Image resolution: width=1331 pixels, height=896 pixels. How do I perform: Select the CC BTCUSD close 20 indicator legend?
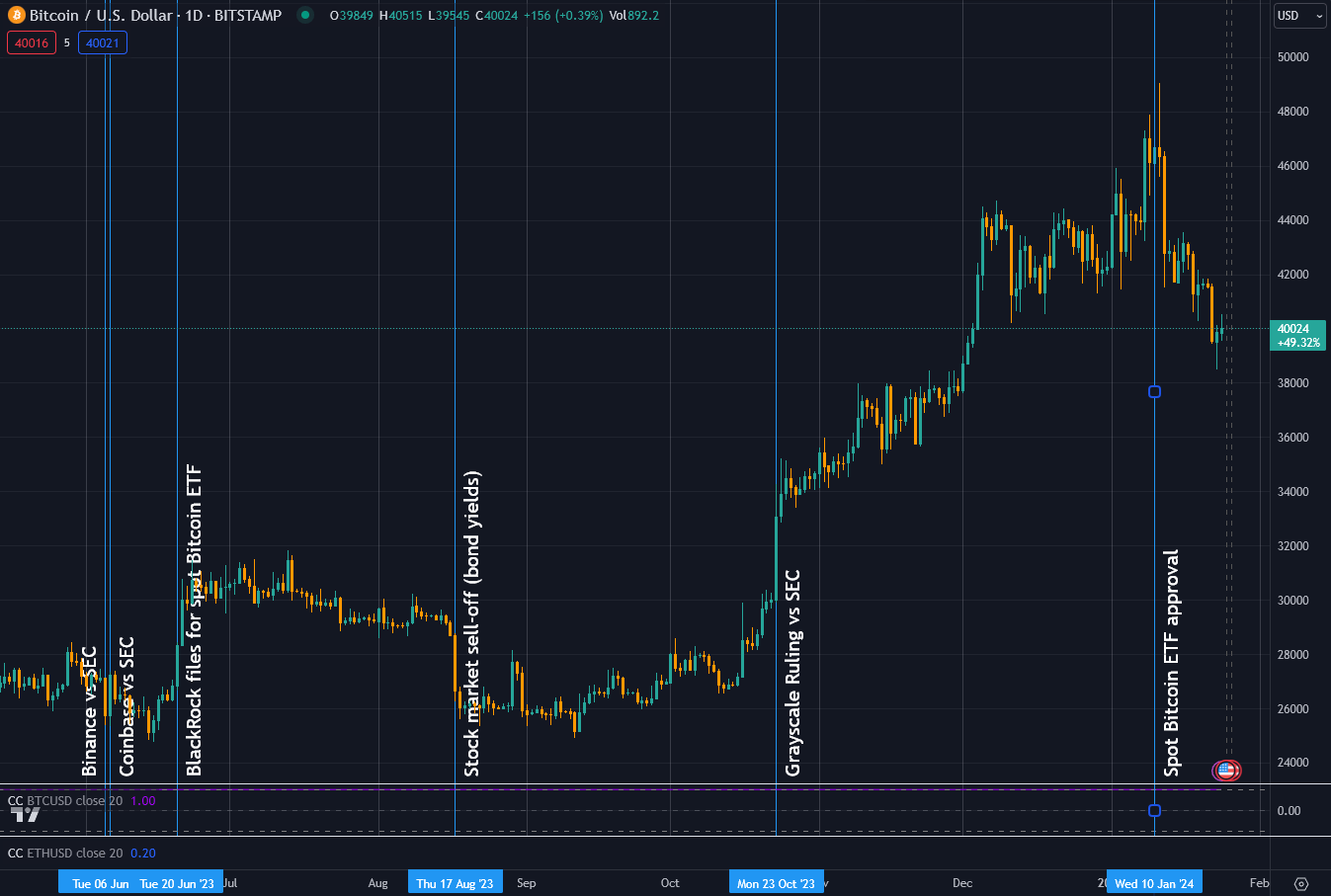pos(65,801)
